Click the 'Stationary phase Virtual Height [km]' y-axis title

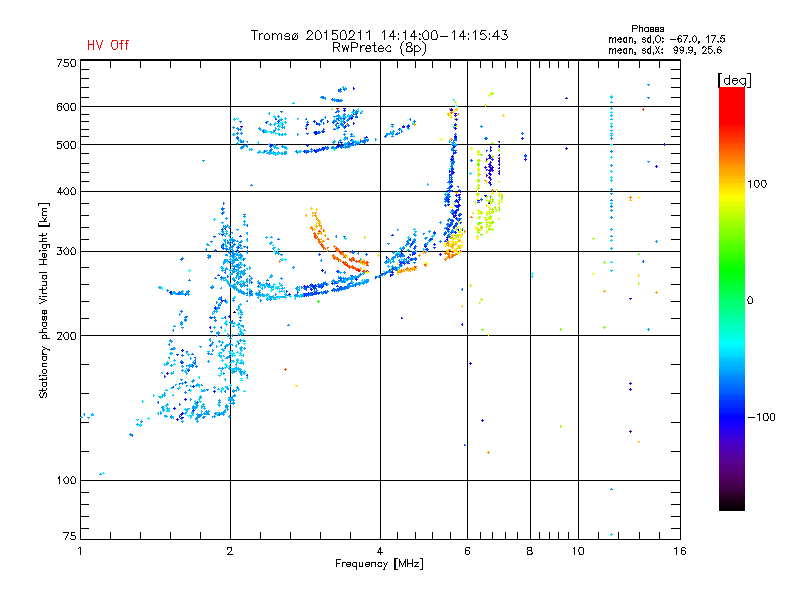(x=44, y=300)
